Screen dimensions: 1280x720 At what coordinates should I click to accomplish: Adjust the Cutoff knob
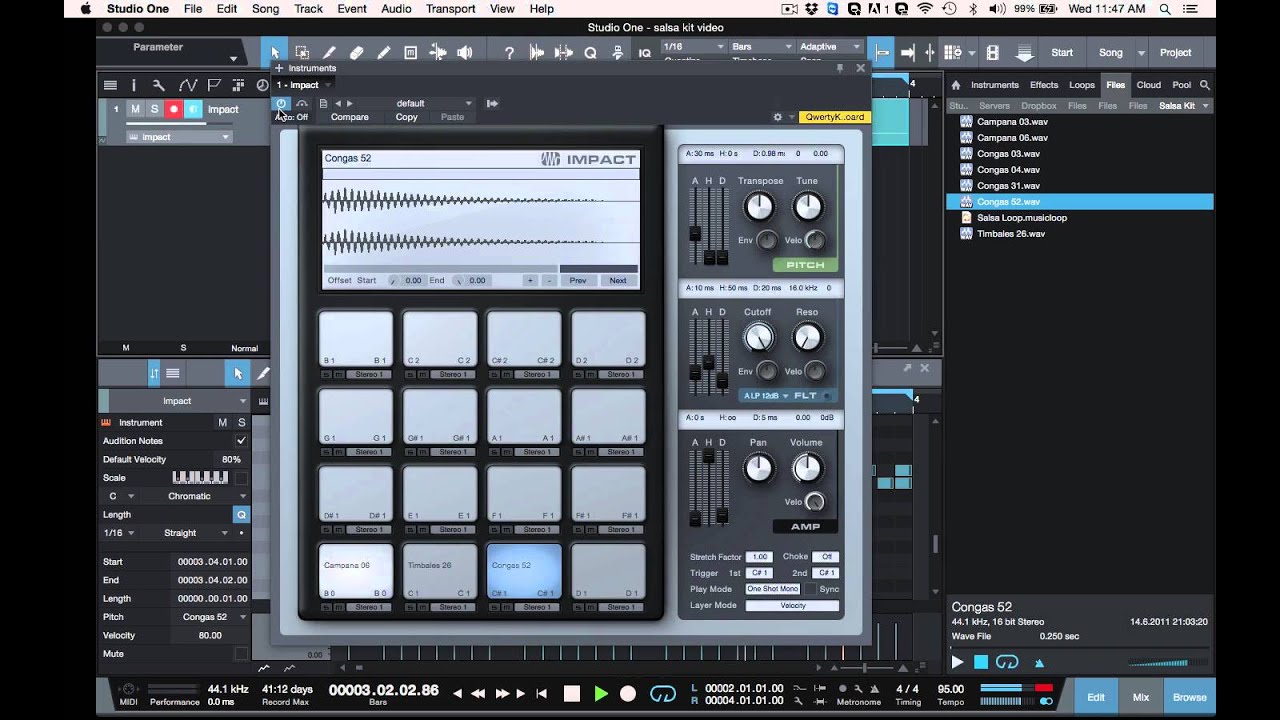759,338
